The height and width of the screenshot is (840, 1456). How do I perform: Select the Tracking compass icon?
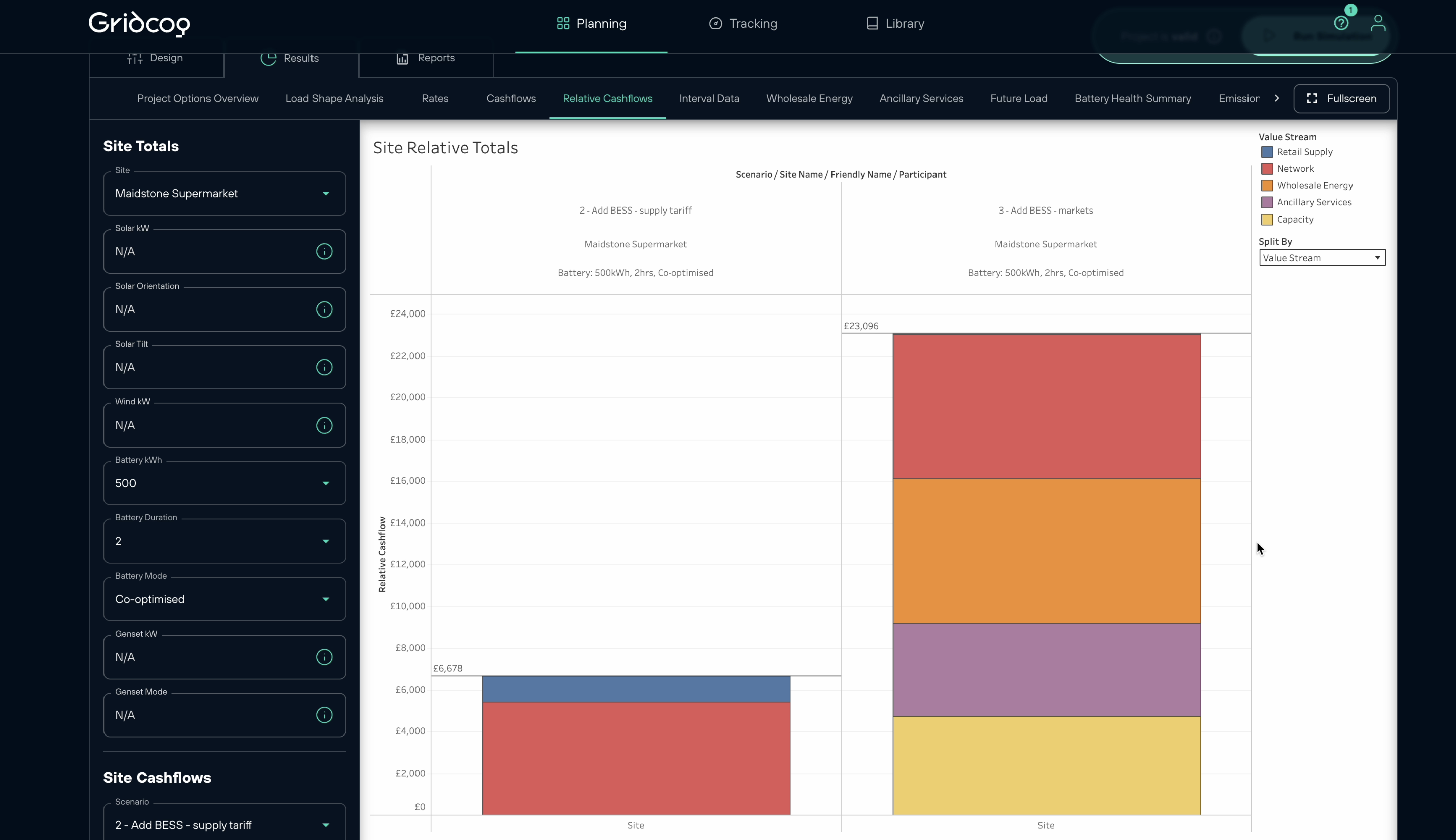pyautogui.click(x=715, y=23)
